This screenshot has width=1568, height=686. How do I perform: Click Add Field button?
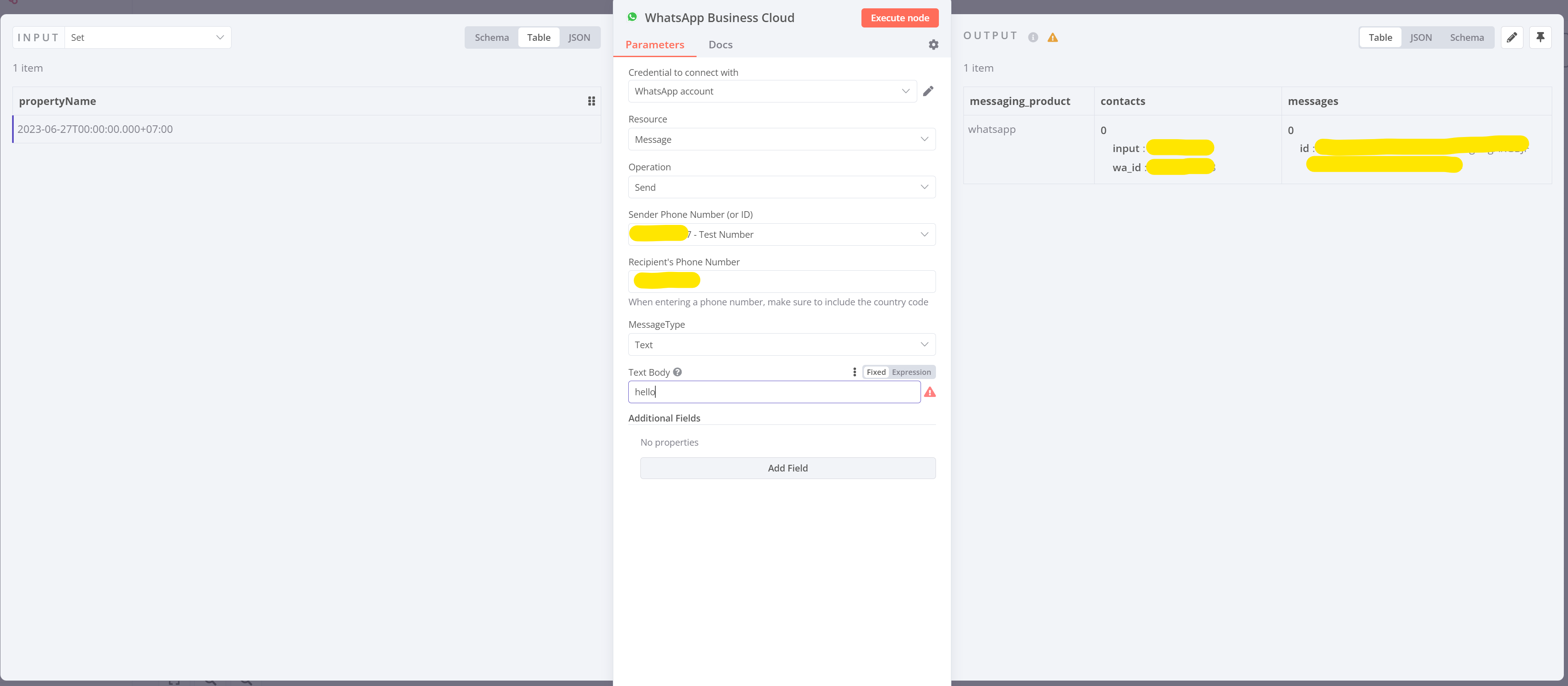788,468
